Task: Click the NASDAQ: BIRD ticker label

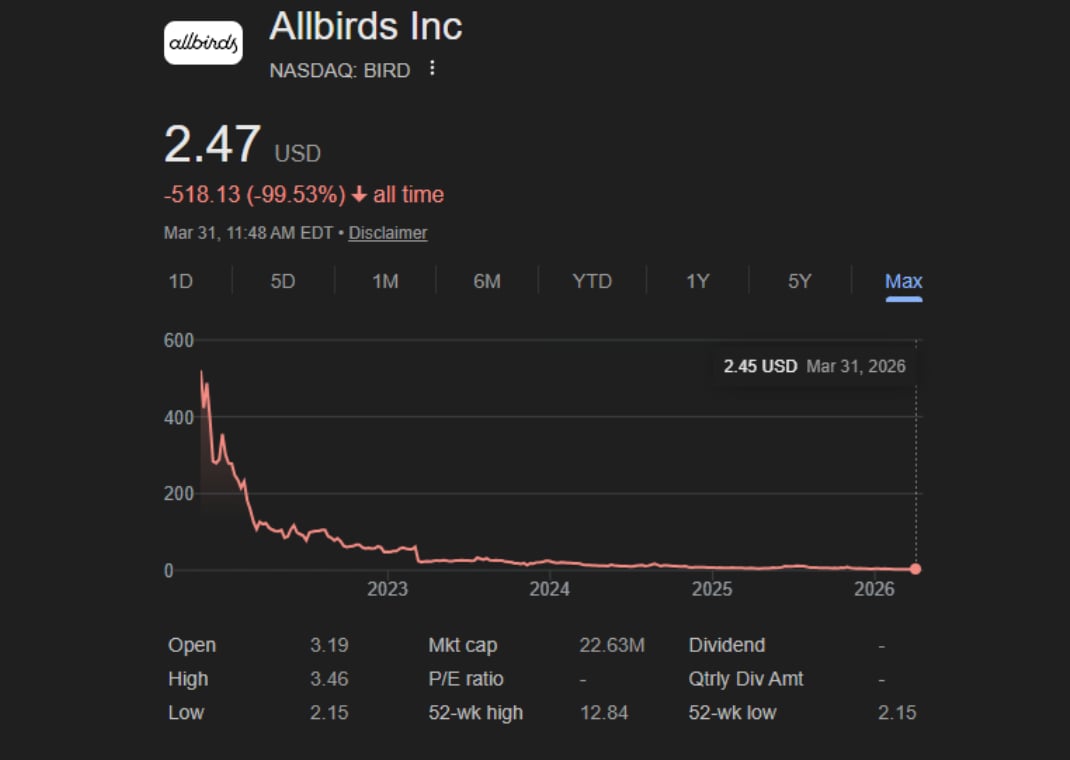Action: click(339, 70)
